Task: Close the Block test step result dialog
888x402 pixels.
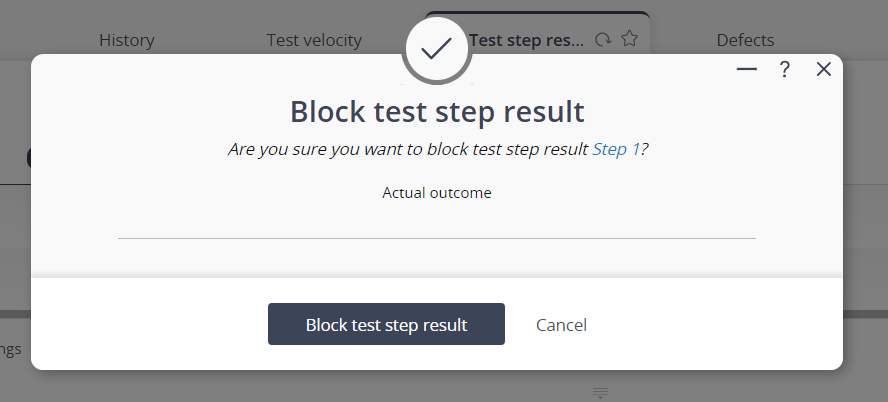Action: (823, 69)
